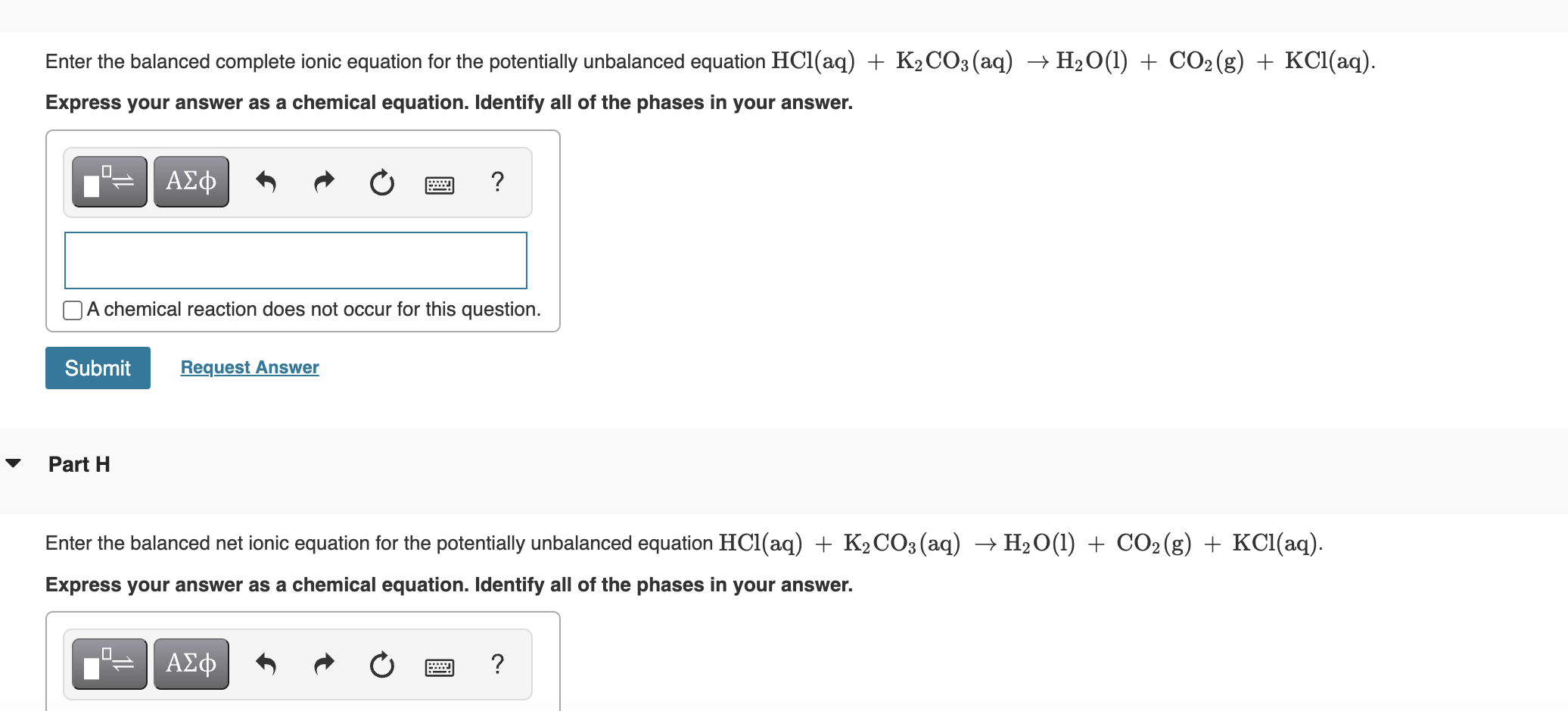The image size is (1568, 711).
Task: Click the equilibrium template icon in Part H
Action: (x=109, y=664)
